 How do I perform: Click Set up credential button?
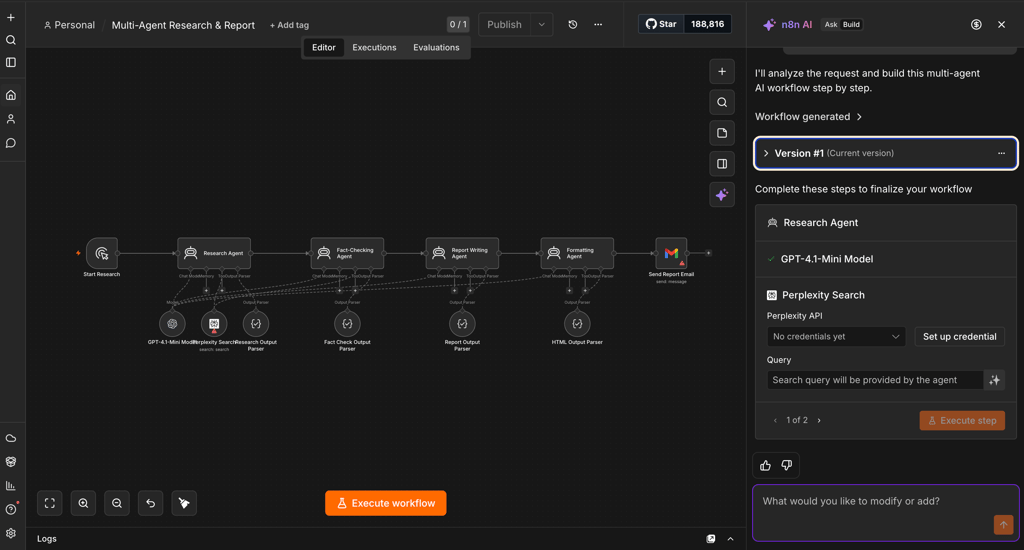[x=959, y=336]
